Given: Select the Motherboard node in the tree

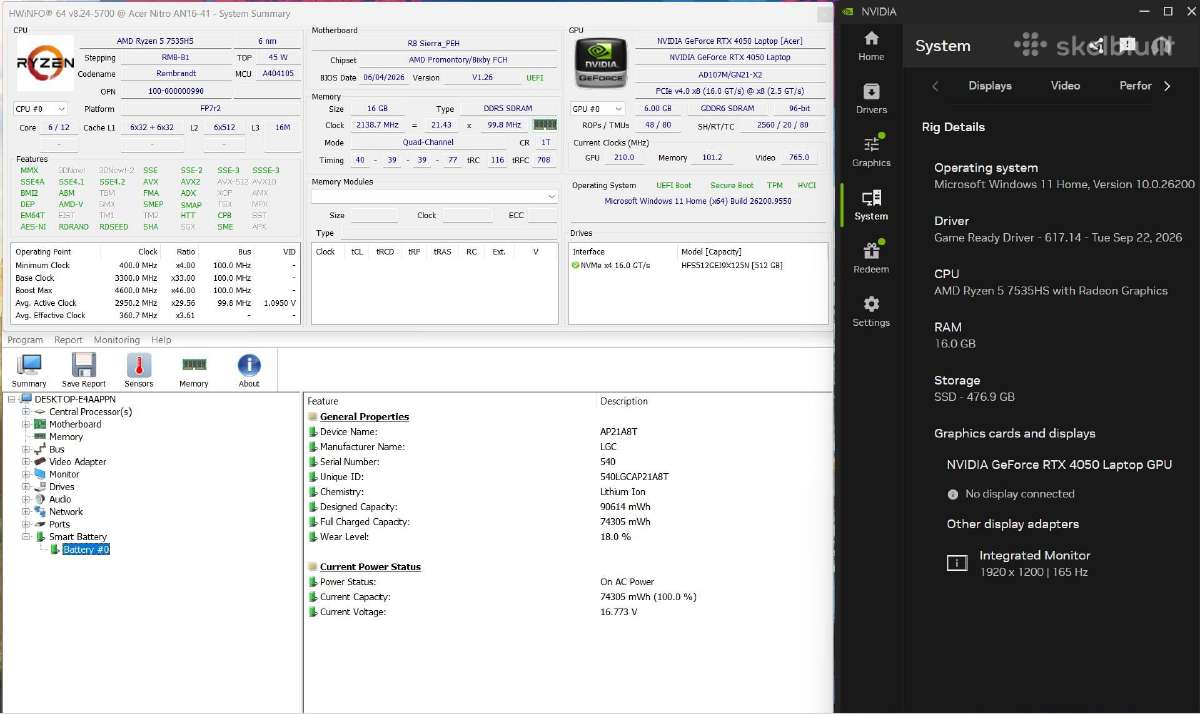Looking at the screenshot, I should [x=75, y=424].
